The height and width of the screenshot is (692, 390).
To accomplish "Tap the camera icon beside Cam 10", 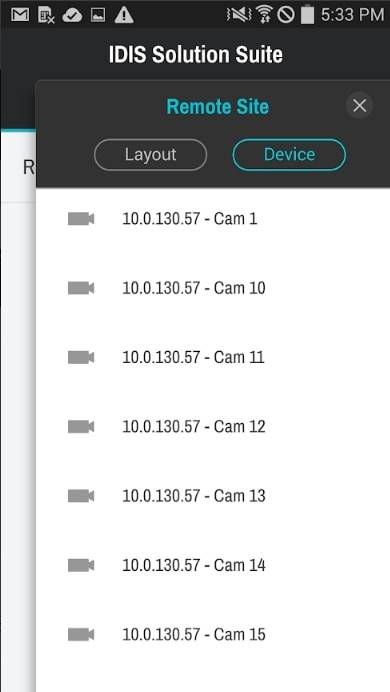I will [81, 288].
